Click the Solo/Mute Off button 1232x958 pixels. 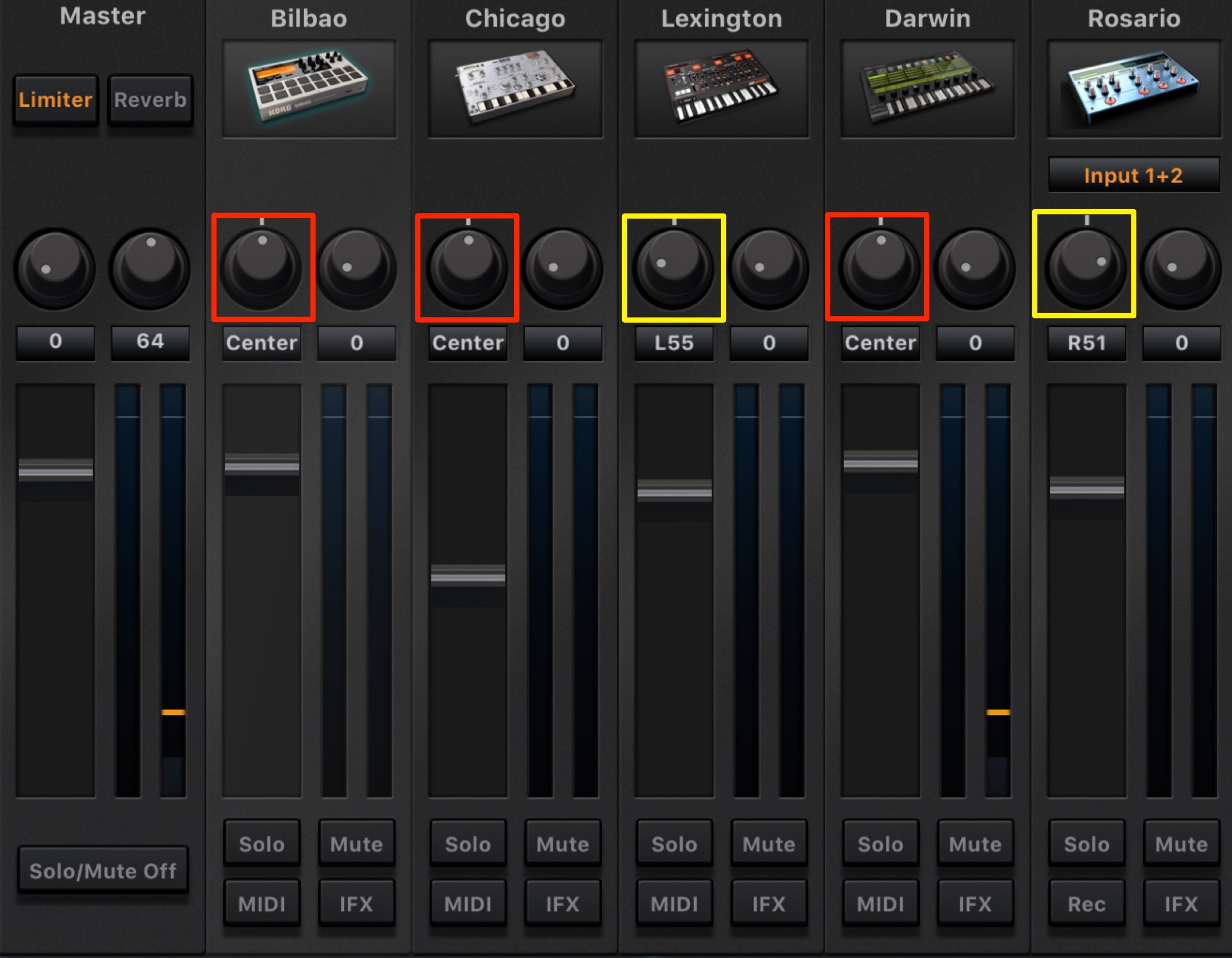pyautogui.click(x=102, y=871)
